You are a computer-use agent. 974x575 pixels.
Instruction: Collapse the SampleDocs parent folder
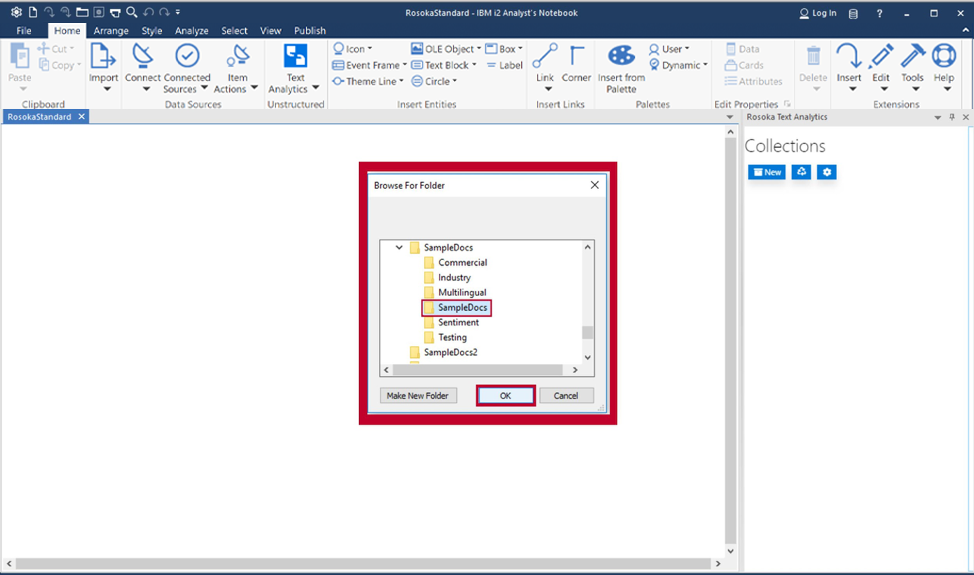(x=400, y=248)
